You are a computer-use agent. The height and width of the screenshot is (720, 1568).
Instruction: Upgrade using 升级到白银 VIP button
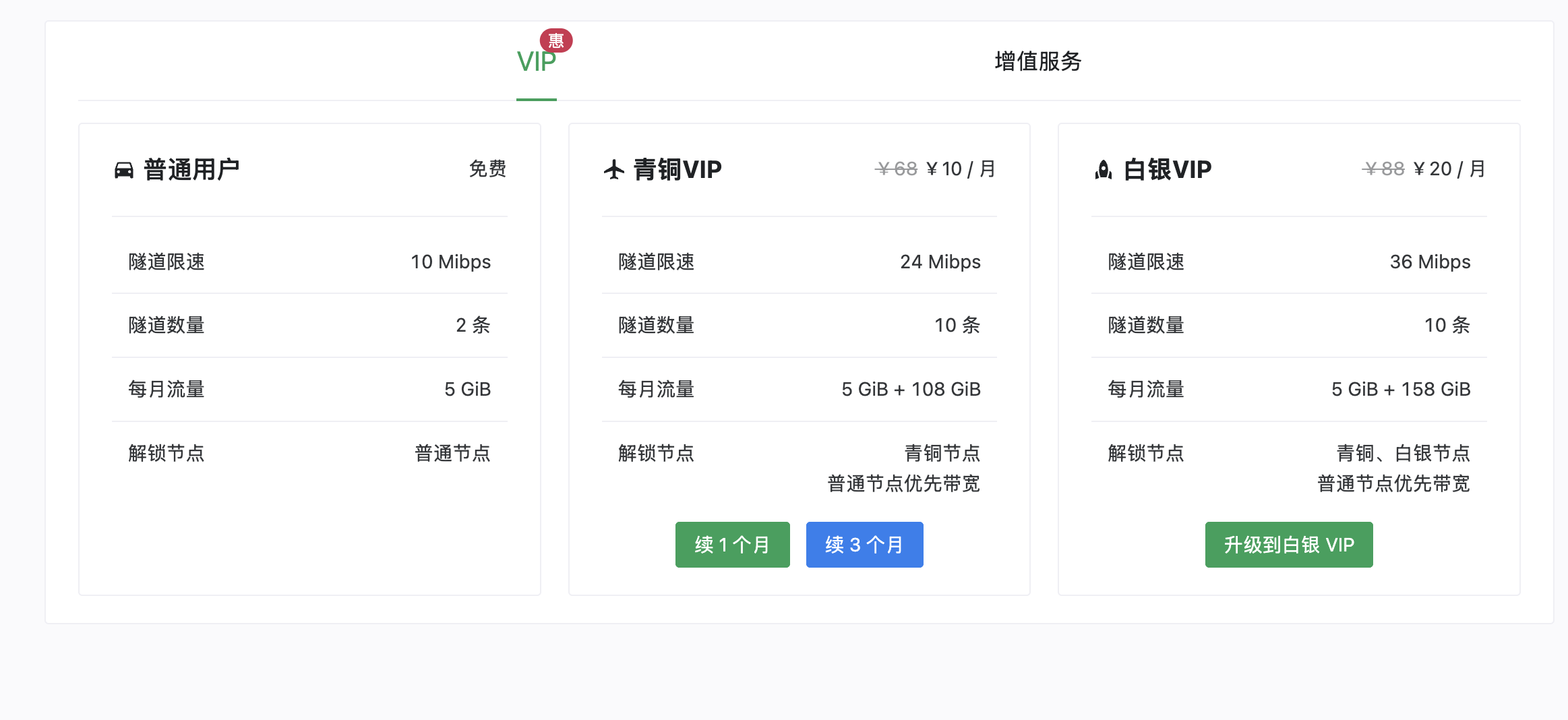1288,545
